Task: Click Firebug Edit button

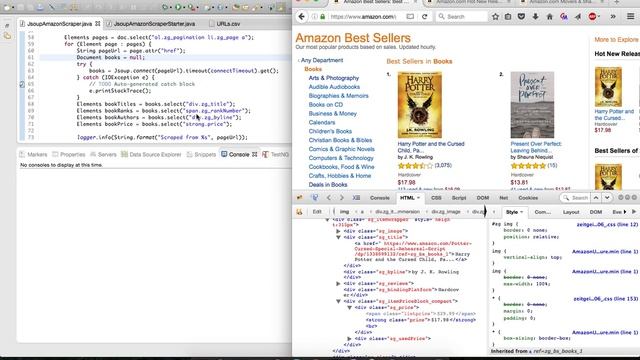Action: coord(317,212)
